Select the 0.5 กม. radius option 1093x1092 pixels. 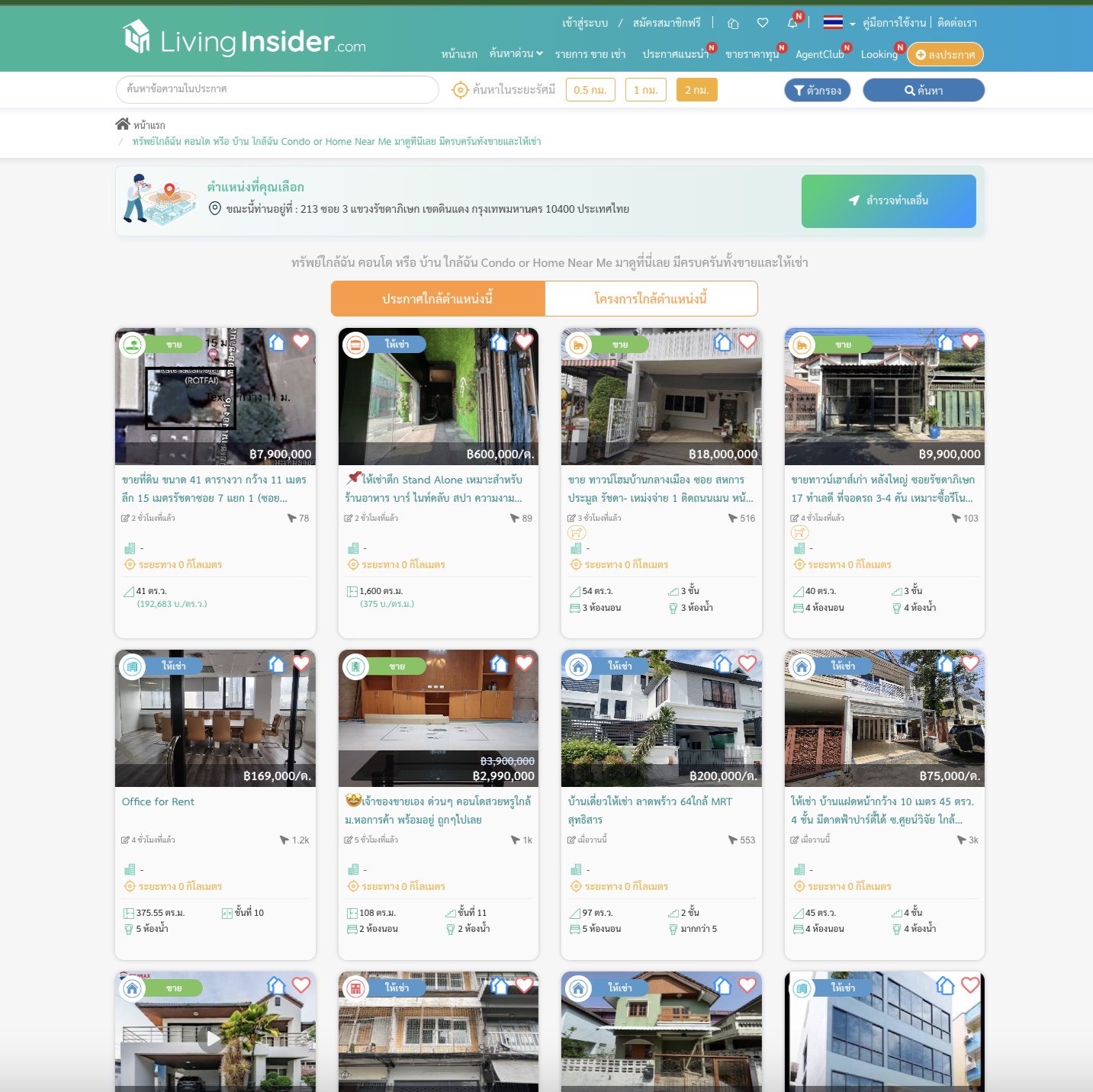click(x=590, y=90)
